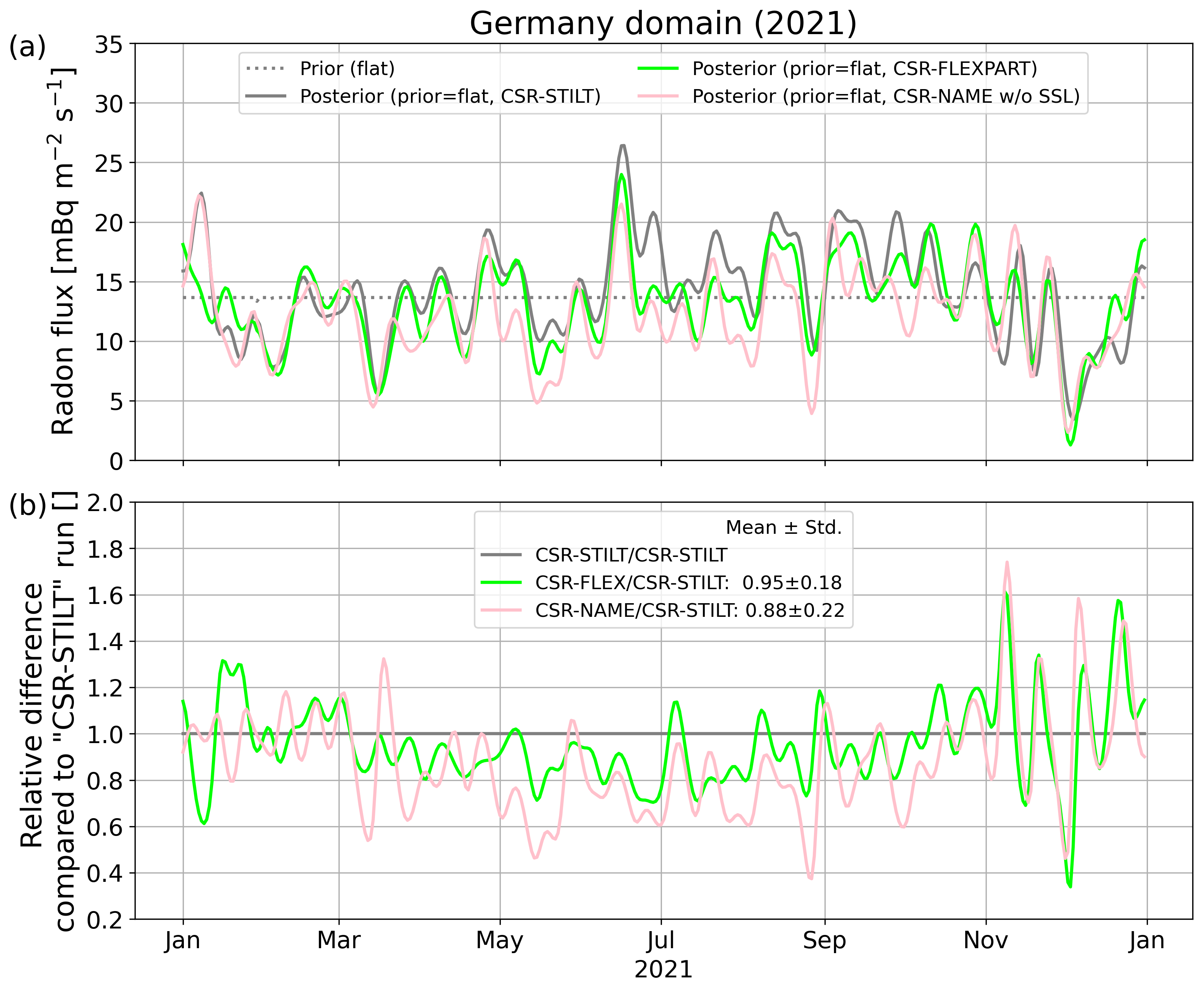Click the 'Mean ± Std.' legend heading
This screenshot has width=1204, height=988.
pos(784,528)
